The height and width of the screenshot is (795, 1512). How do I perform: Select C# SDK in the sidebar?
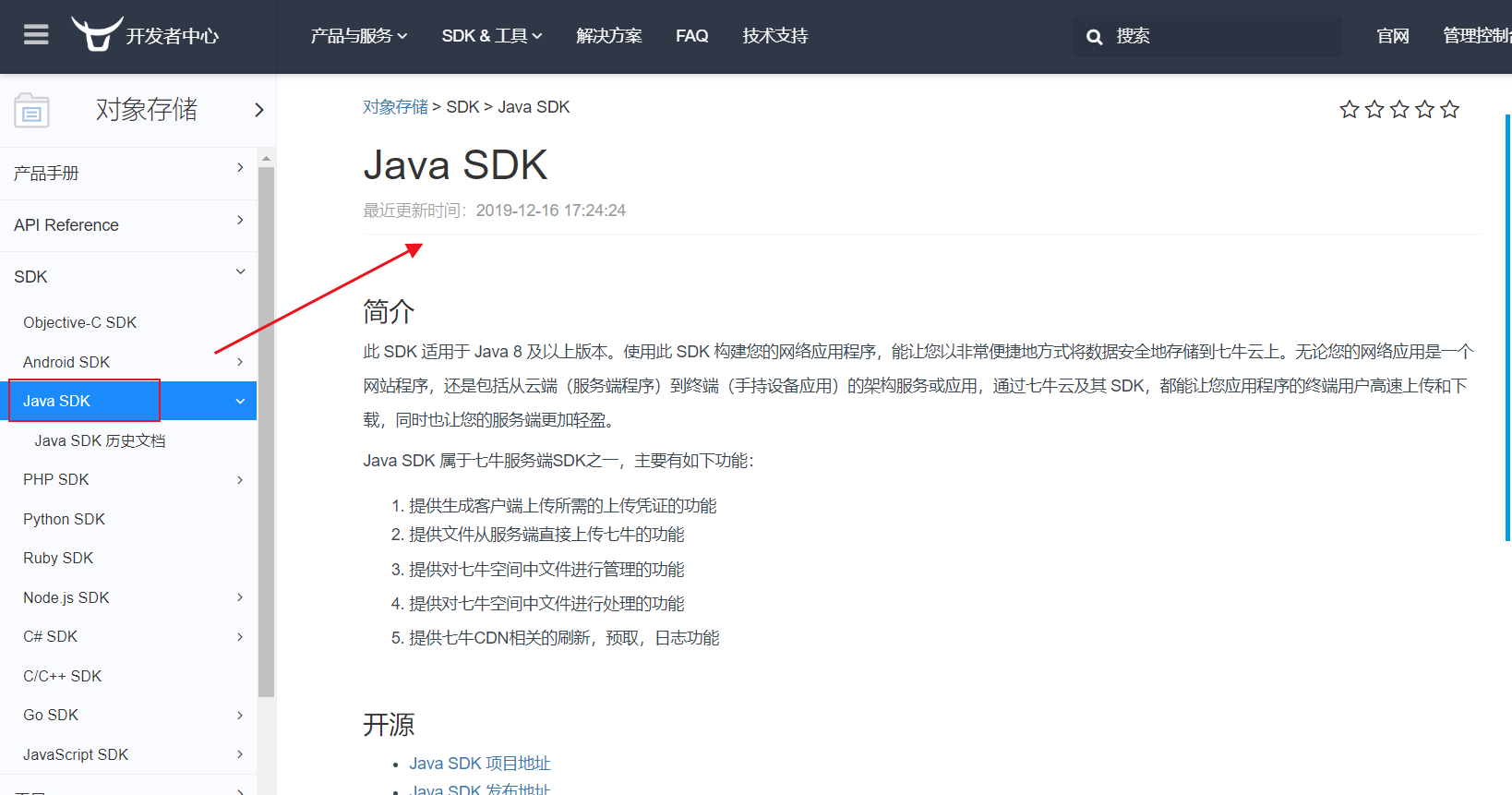(51, 636)
